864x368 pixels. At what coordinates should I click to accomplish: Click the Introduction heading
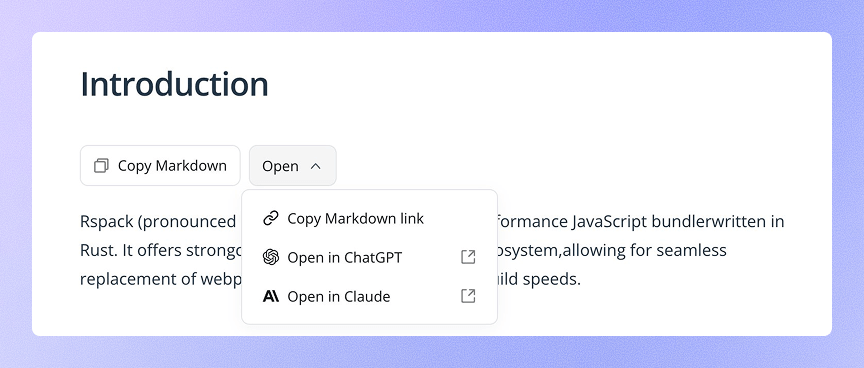pyautogui.click(x=174, y=84)
